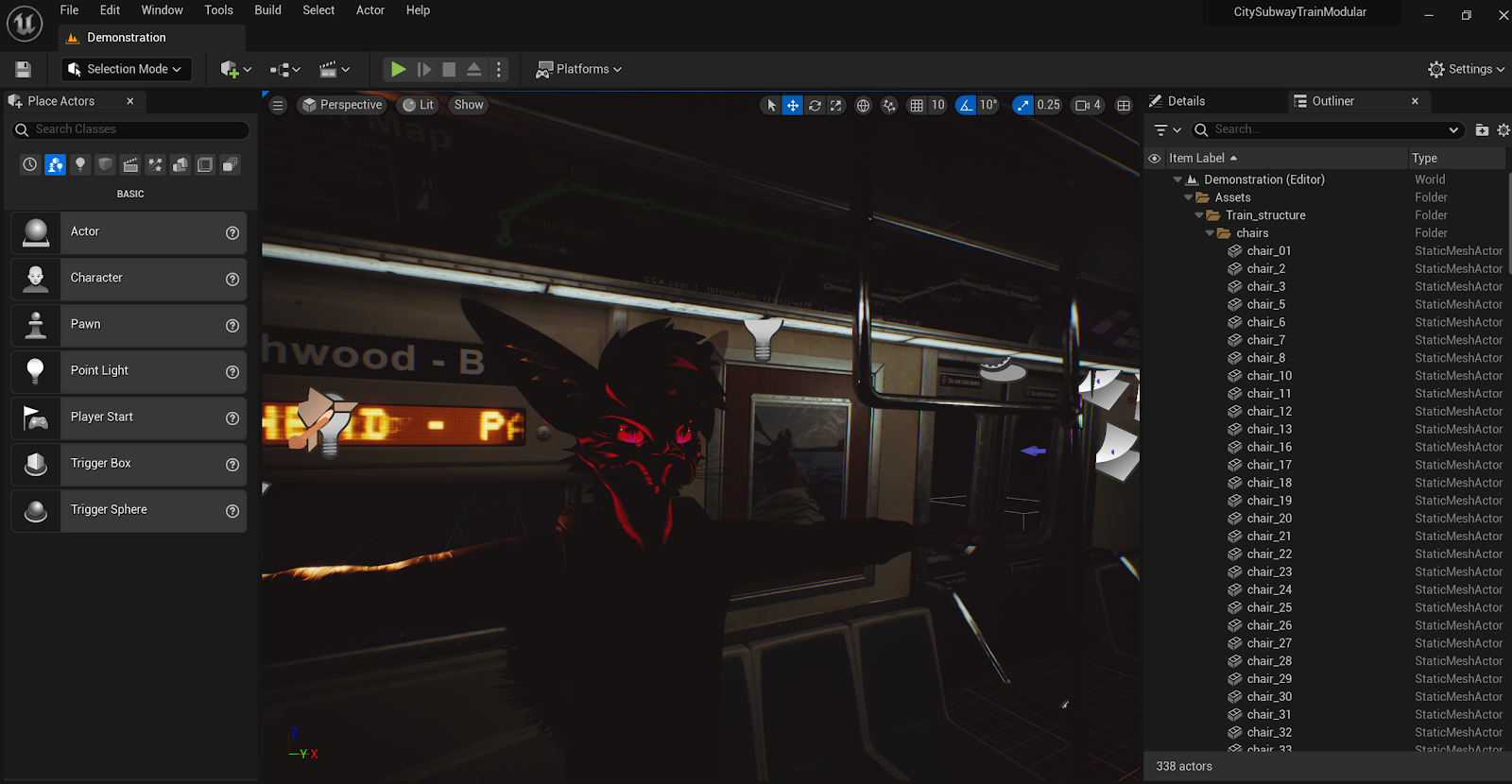This screenshot has width=1512, height=784.
Task: Open the viewport options hamburger menu
Action: tap(278, 105)
